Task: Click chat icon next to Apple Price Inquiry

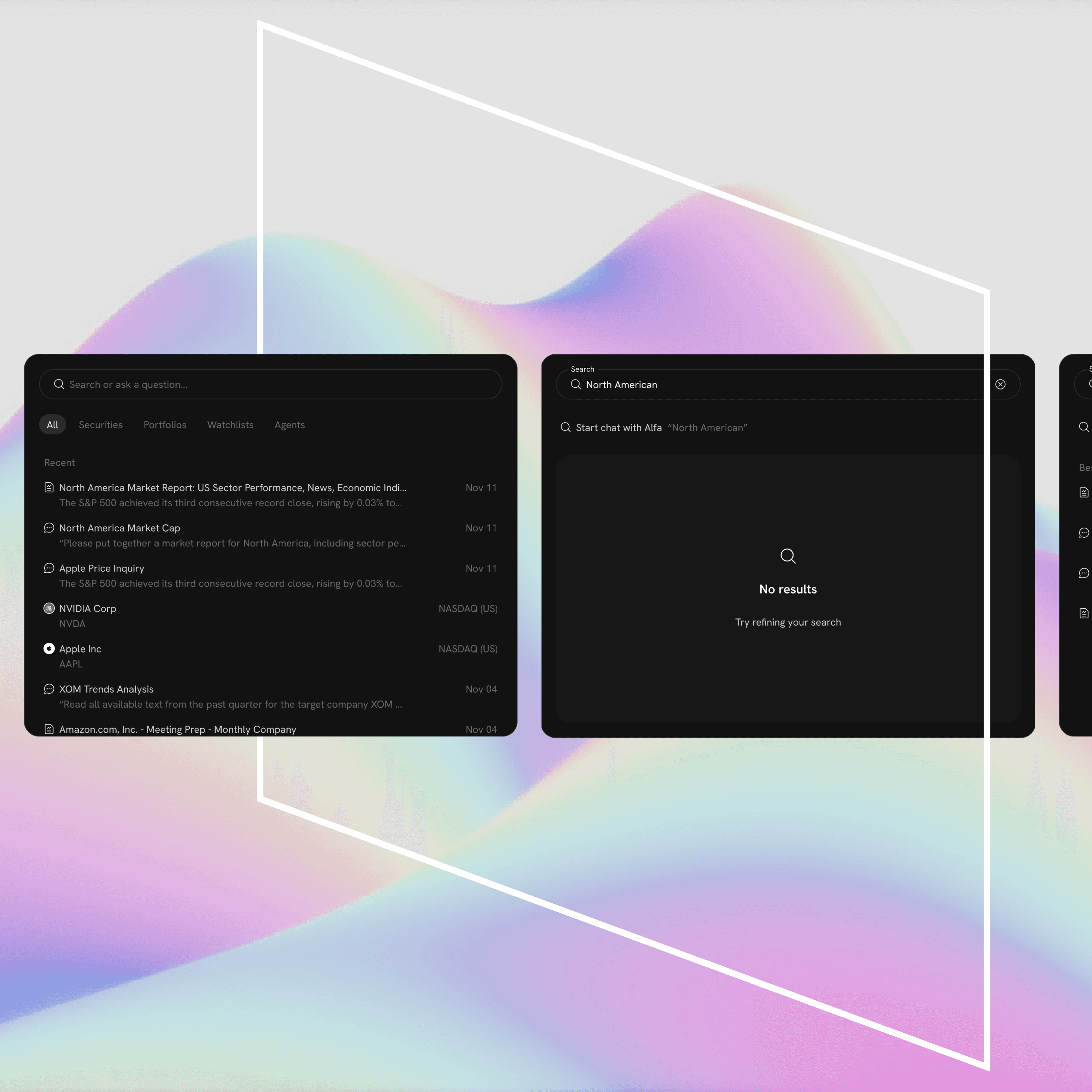Action: point(49,567)
